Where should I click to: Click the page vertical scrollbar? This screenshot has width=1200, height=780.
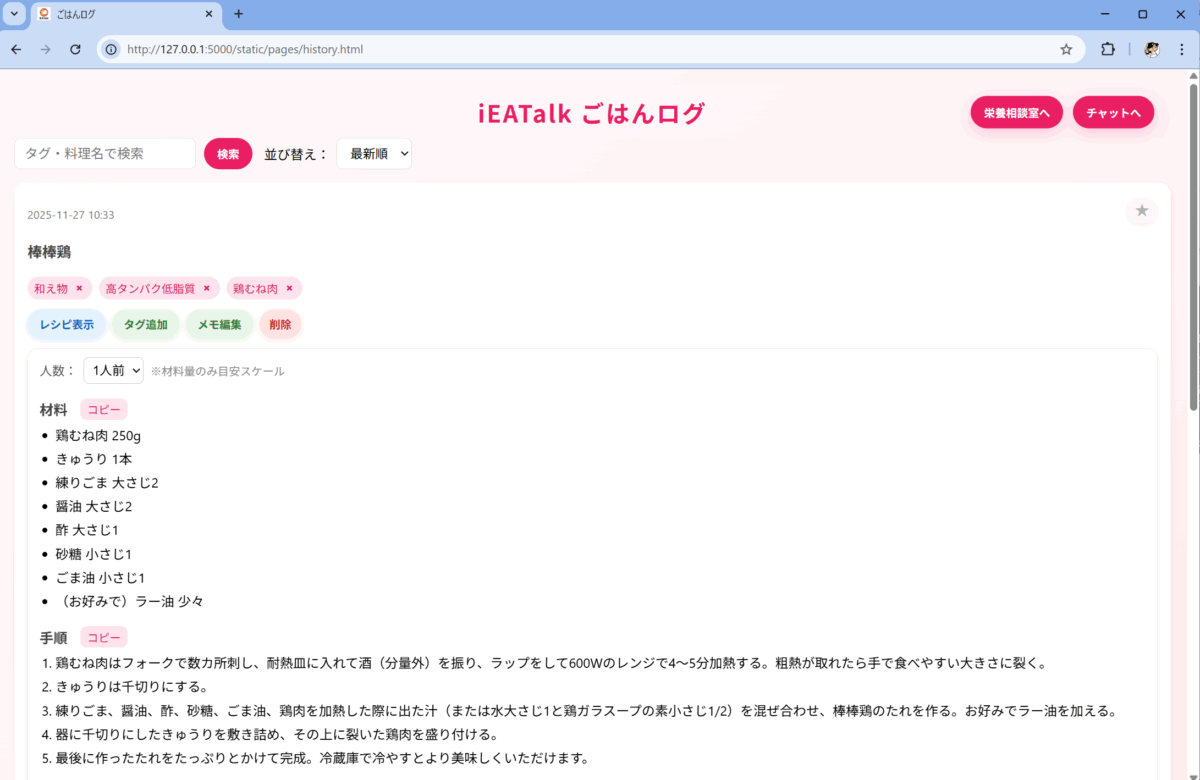coord(1193,250)
